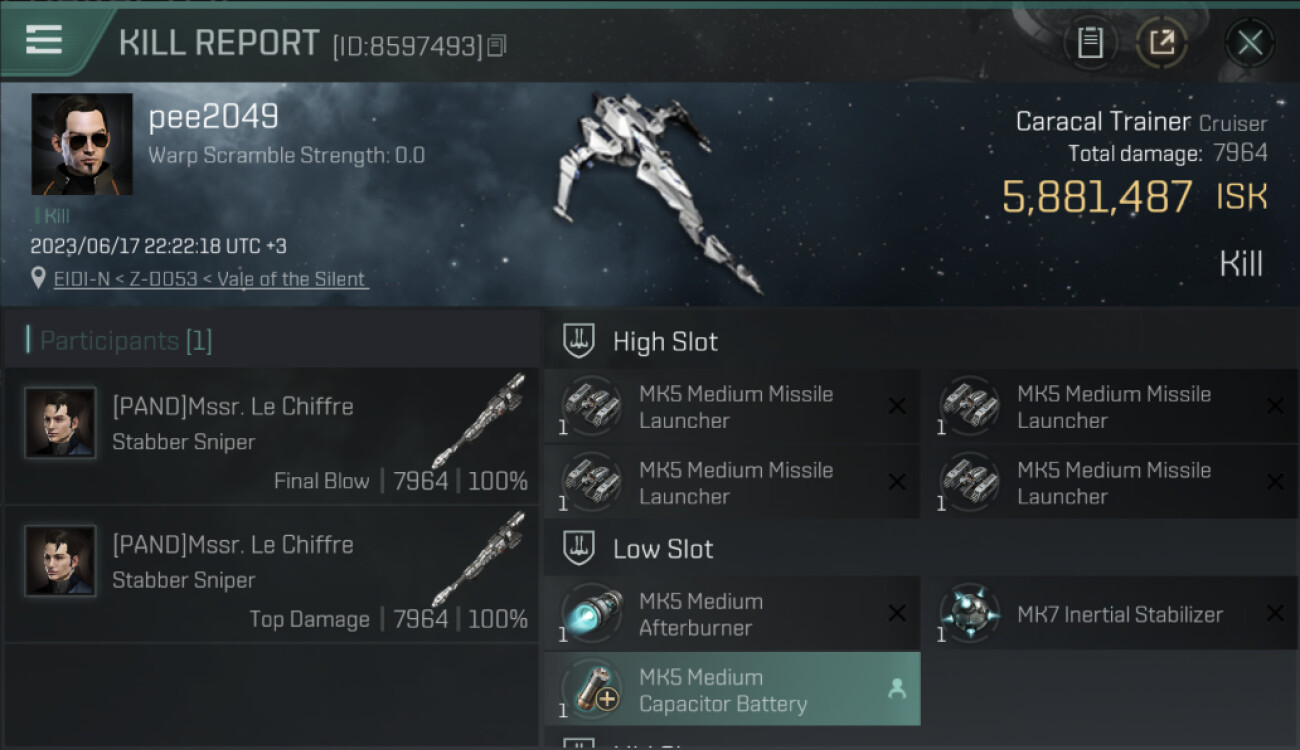Viewport: 1300px width, 750px height.
Task: Click the High Slot section icon
Action: tap(580, 341)
